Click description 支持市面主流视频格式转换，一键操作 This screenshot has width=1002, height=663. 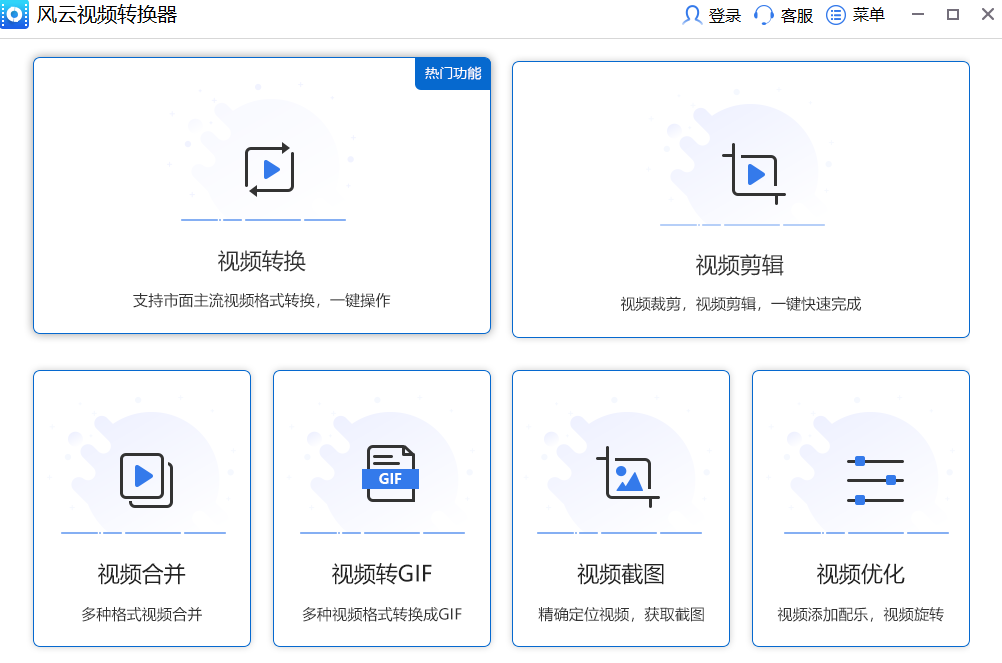tap(261, 300)
